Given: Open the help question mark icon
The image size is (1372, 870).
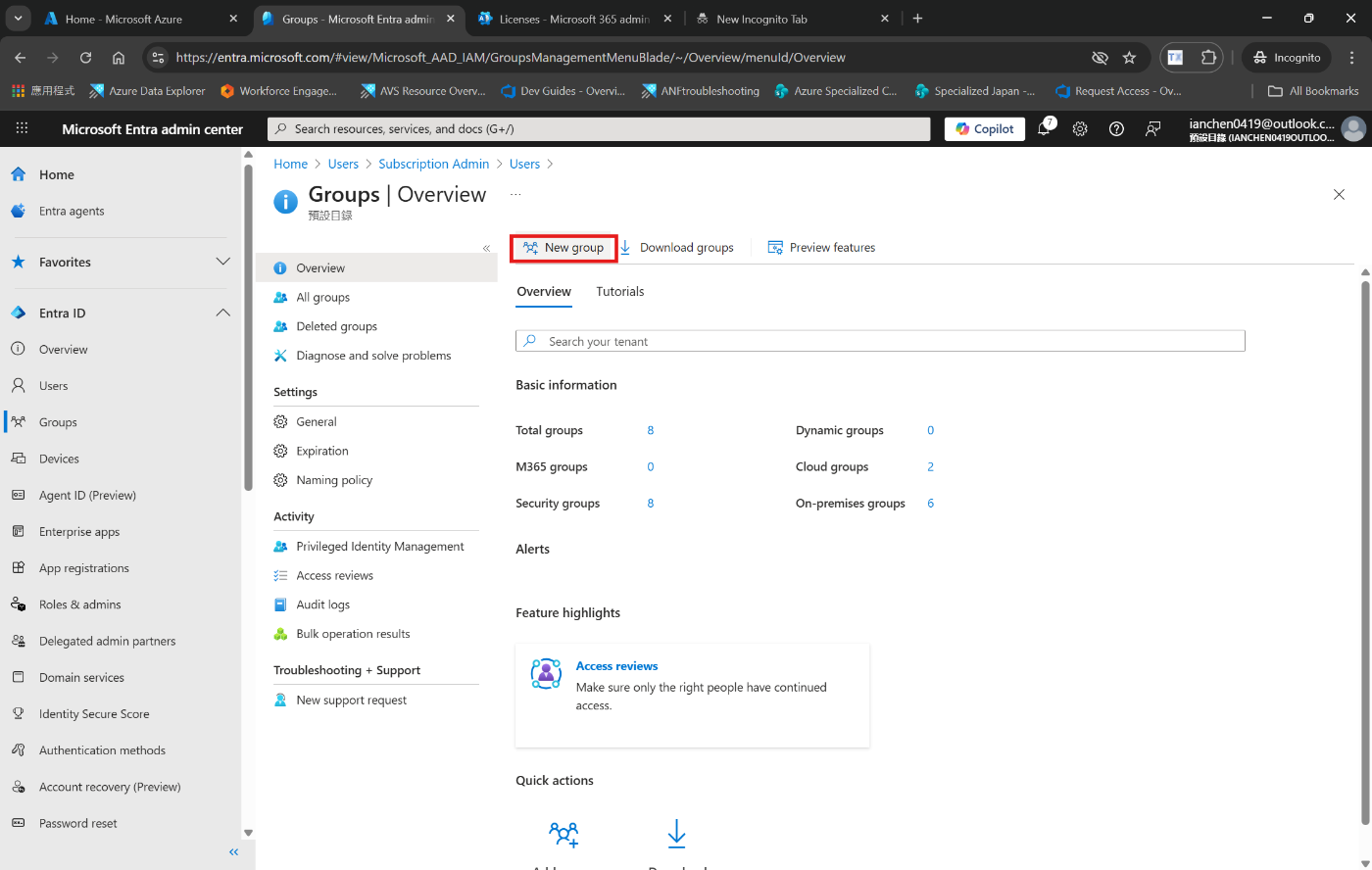Looking at the screenshot, I should [1116, 128].
